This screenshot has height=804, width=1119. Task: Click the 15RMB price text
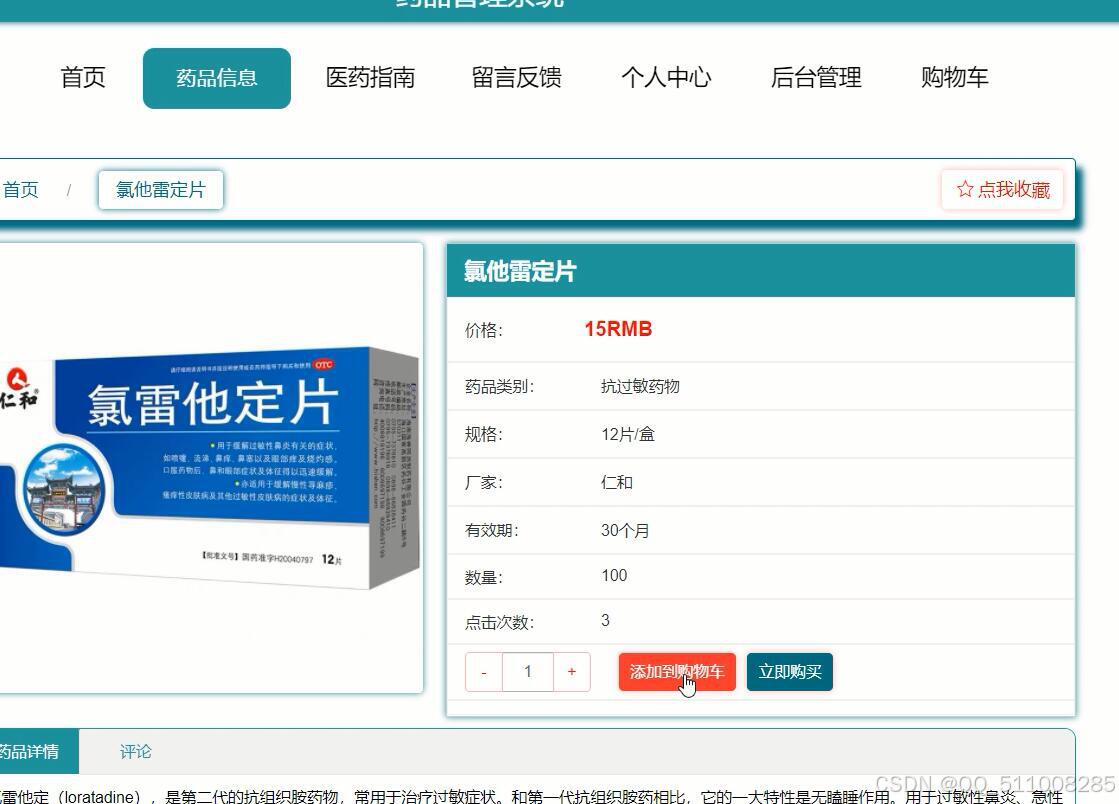click(x=618, y=329)
